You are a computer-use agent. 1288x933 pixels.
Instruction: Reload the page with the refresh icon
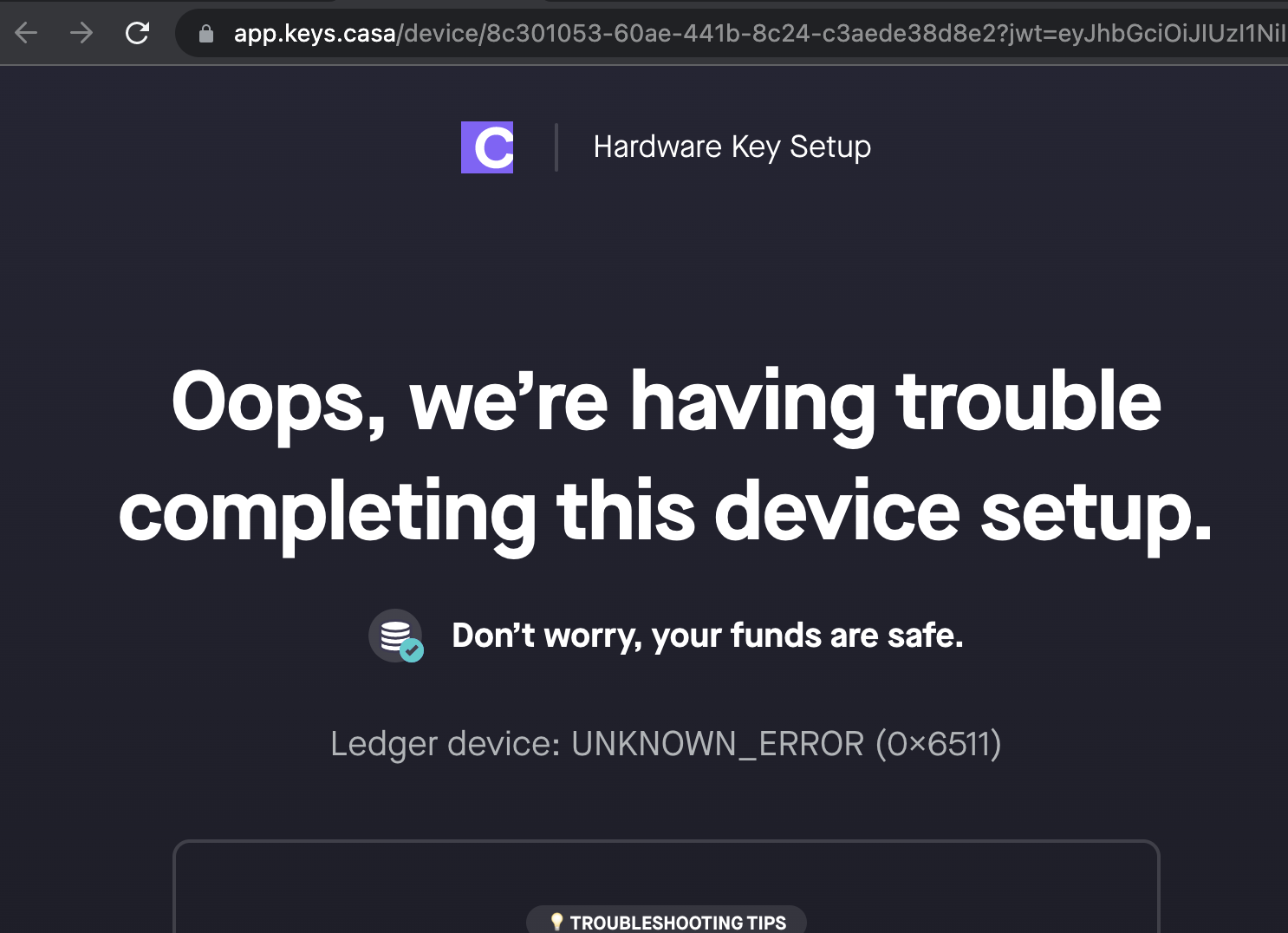137,32
